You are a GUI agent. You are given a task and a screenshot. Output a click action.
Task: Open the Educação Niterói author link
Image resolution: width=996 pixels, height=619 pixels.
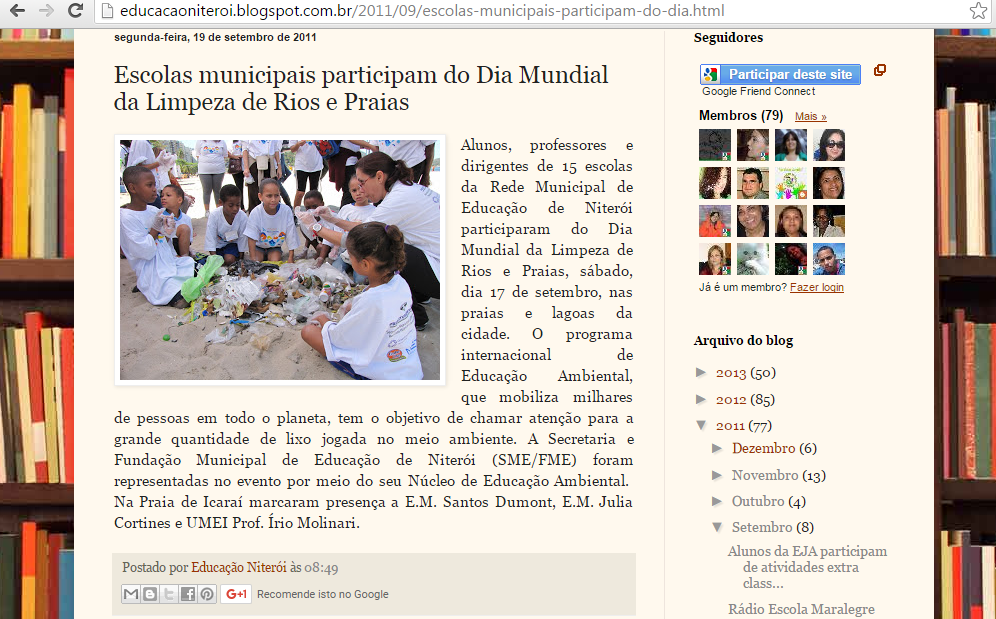239,568
